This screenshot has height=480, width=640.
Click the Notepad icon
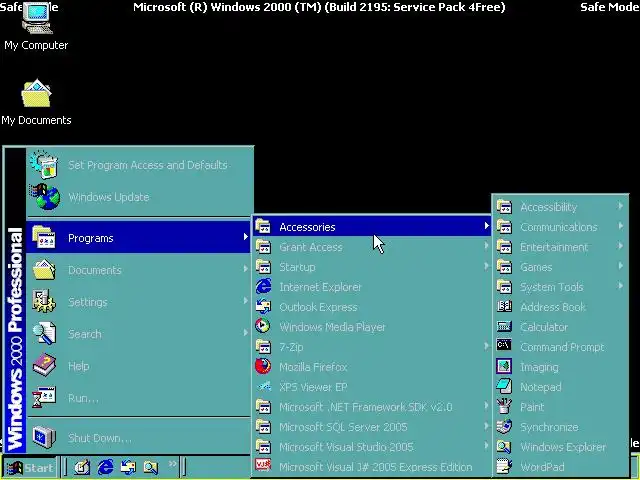pos(504,386)
